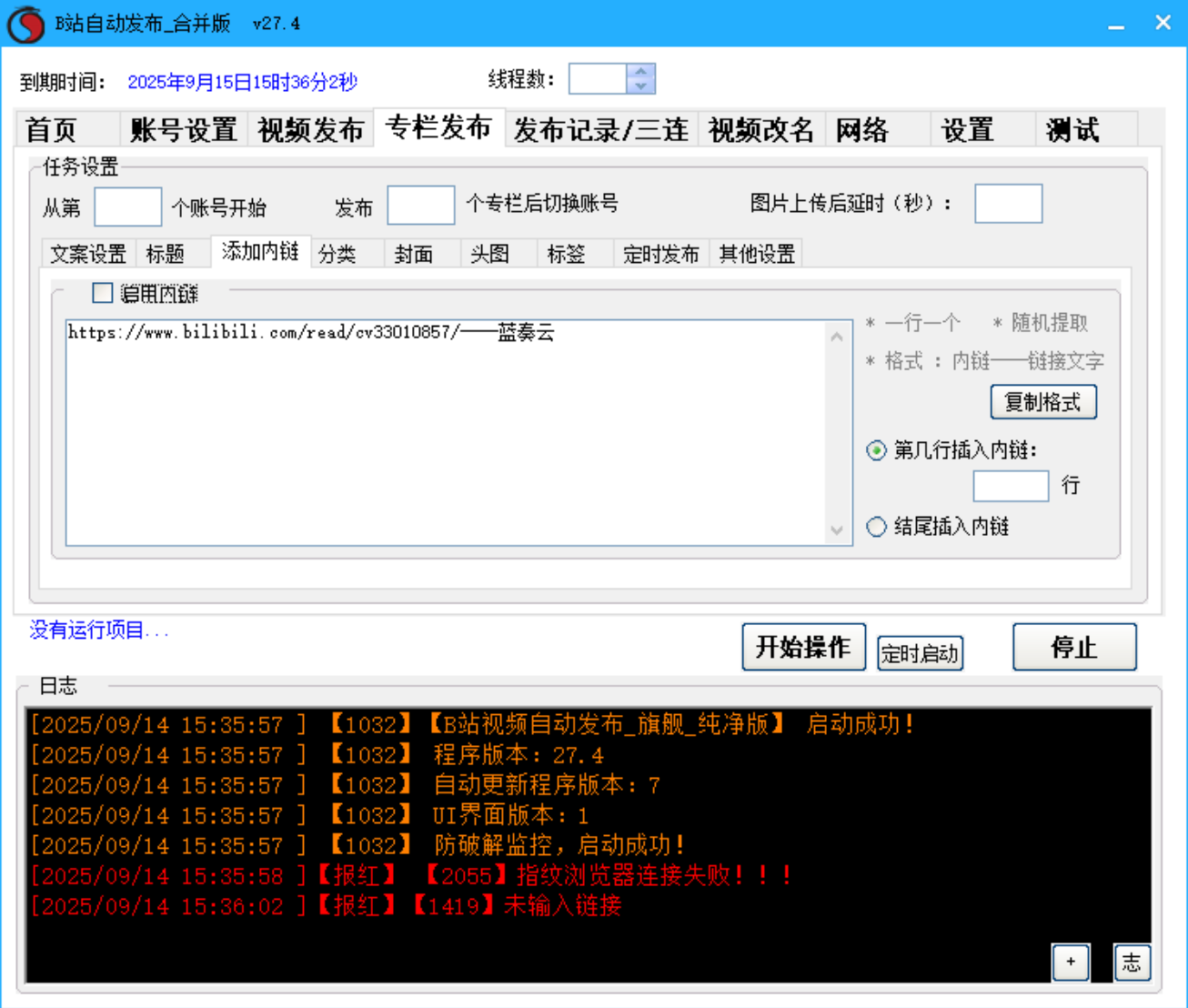The width and height of the screenshot is (1188, 1008).
Task: Open the 定时发布 sub-tab
Action: tap(661, 254)
